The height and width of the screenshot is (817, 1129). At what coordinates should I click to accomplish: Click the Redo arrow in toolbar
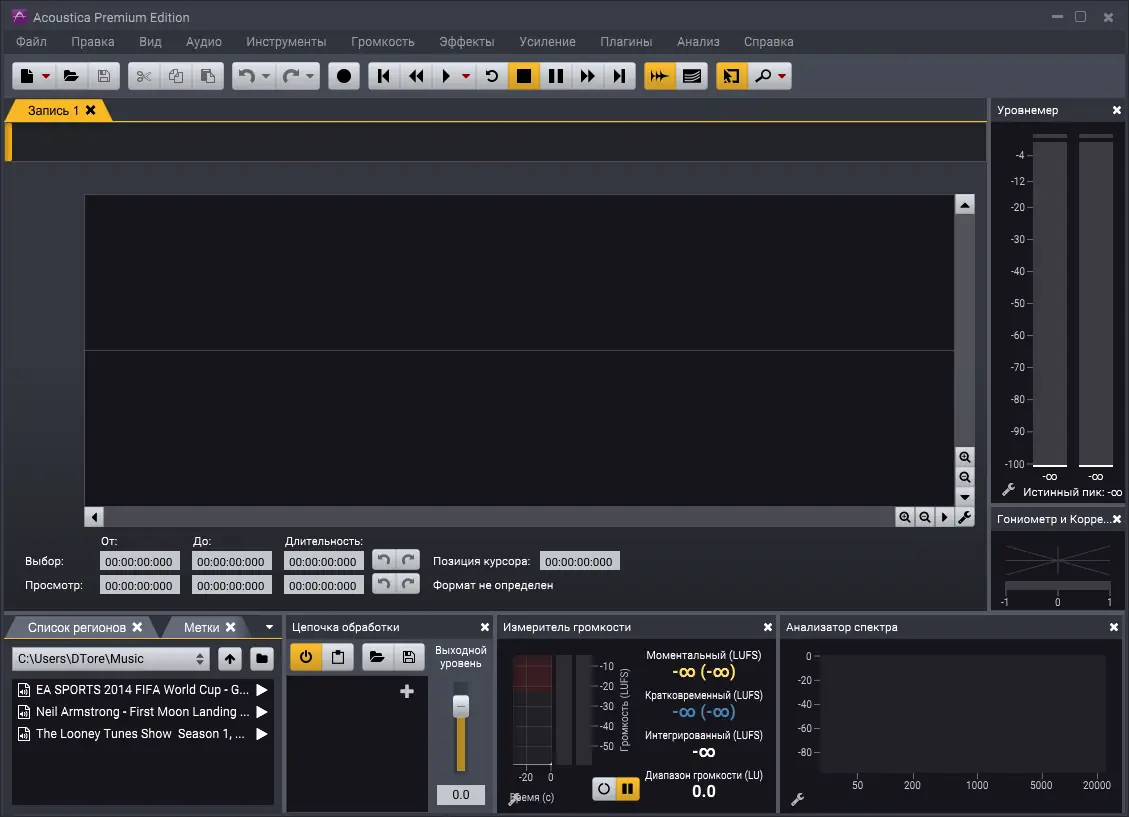[291, 76]
